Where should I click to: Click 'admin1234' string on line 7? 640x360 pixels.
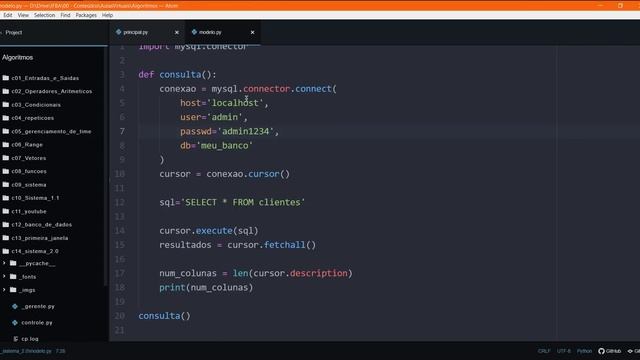pos(245,131)
